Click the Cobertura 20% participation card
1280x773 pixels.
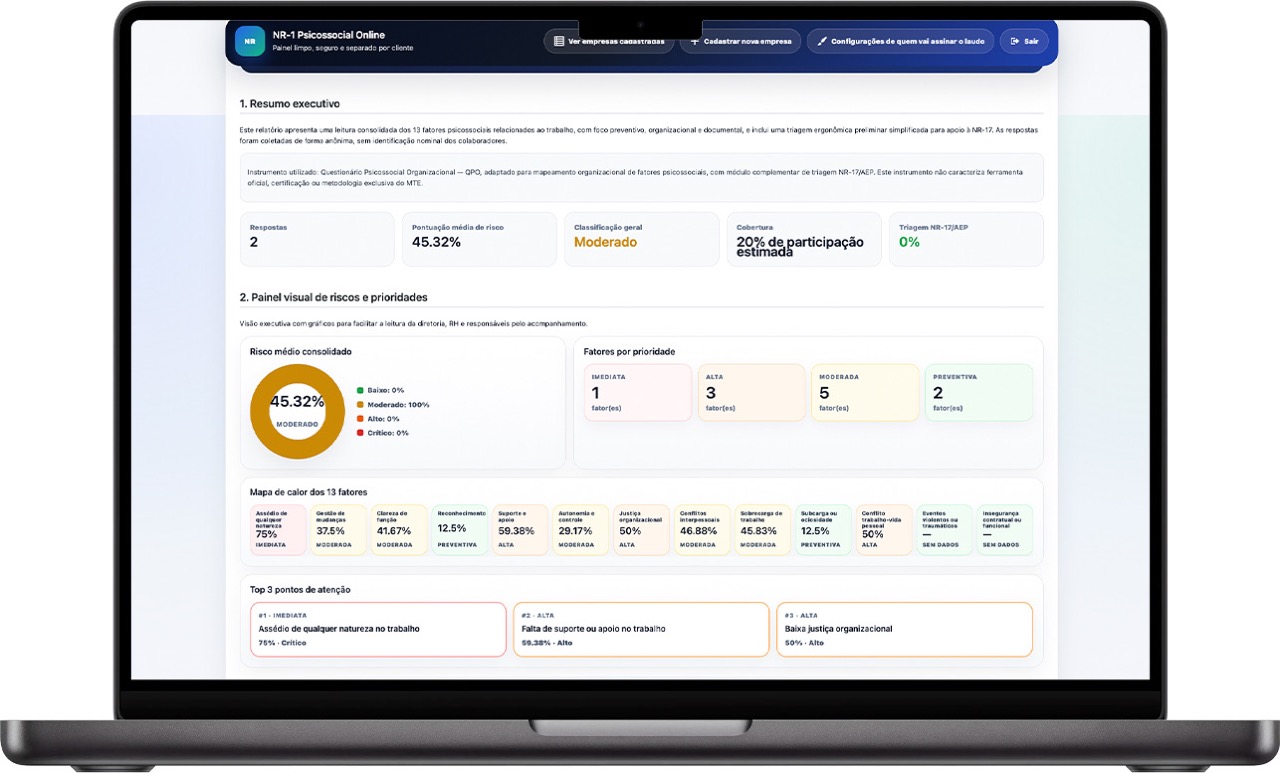pyautogui.click(x=803, y=239)
